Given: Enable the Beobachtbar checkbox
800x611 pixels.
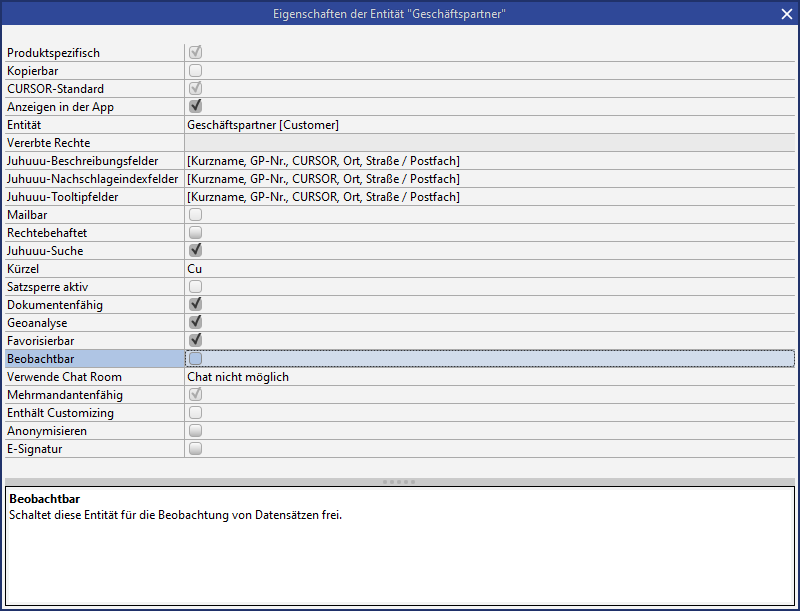Looking at the screenshot, I should tap(196, 359).
